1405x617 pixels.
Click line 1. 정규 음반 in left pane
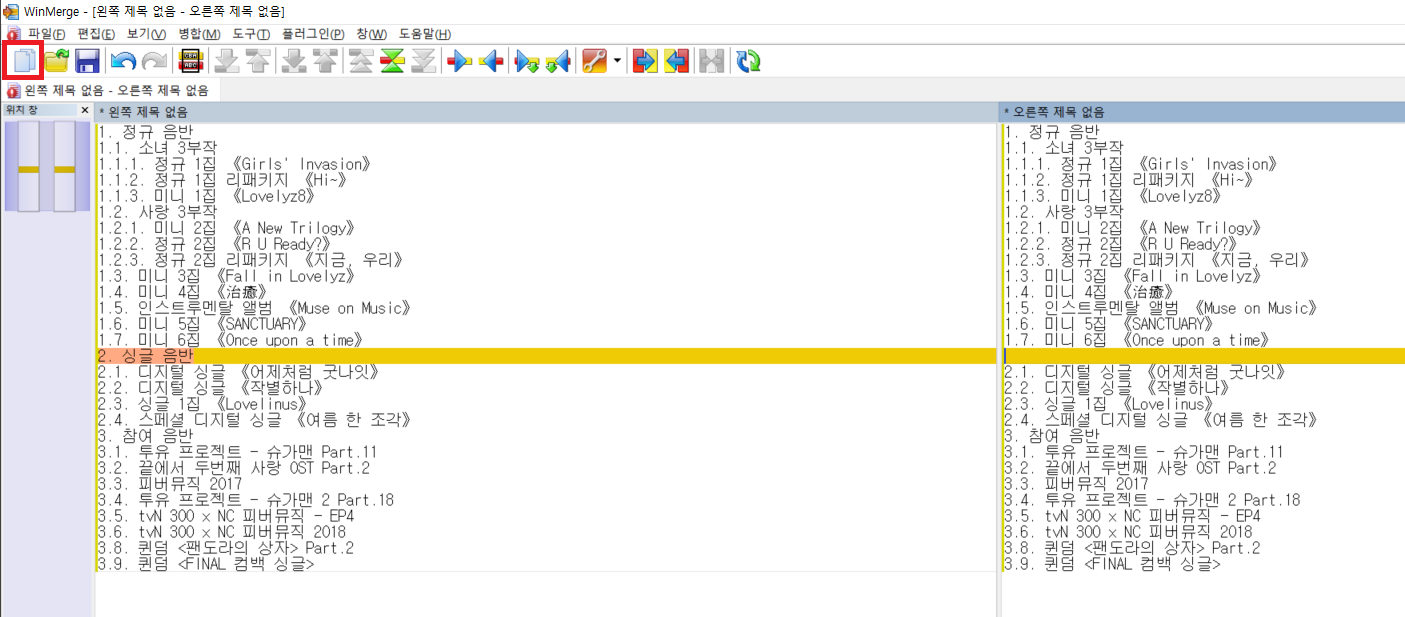click(x=146, y=132)
